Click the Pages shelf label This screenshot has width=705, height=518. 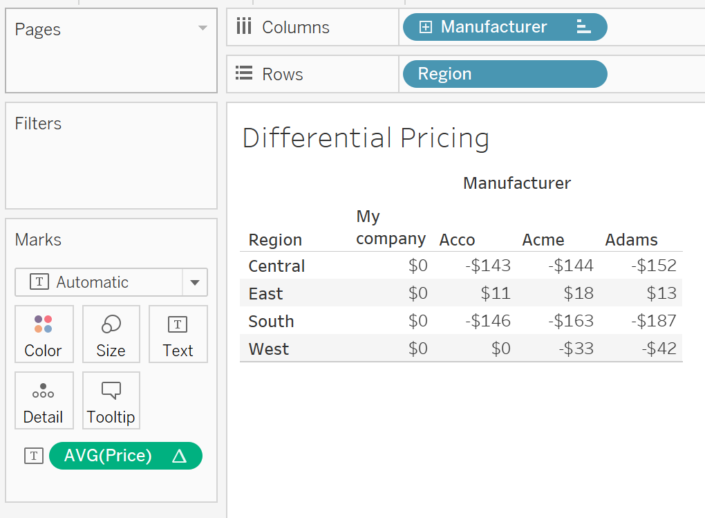[x=37, y=29]
